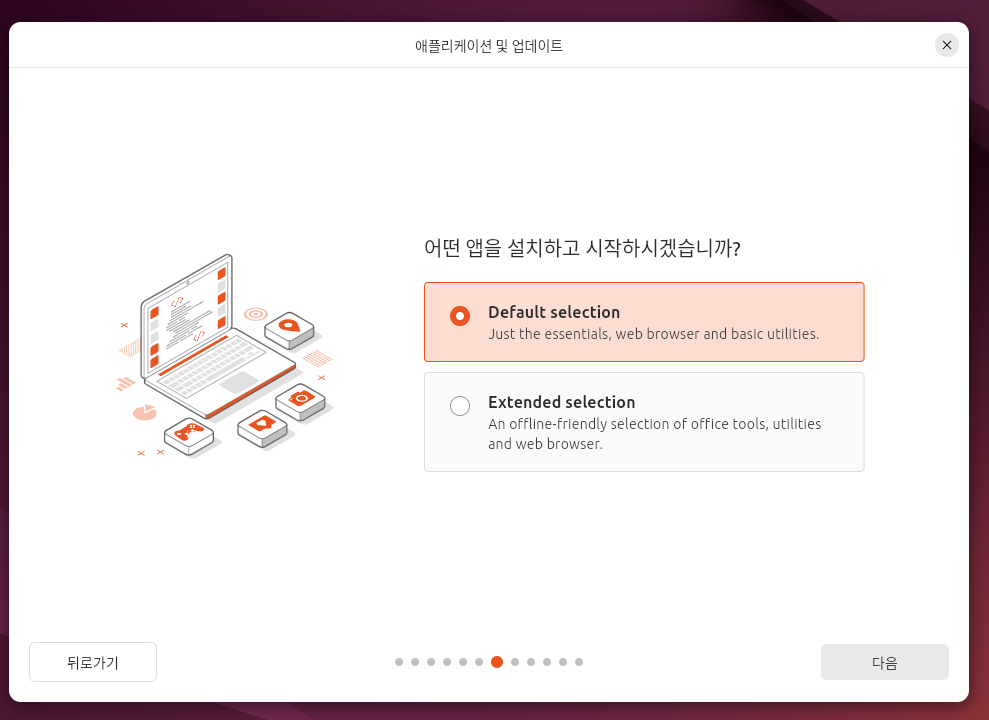Screen dimensions: 989x720
Task: Click the last page indicator dot
Action: point(579,662)
